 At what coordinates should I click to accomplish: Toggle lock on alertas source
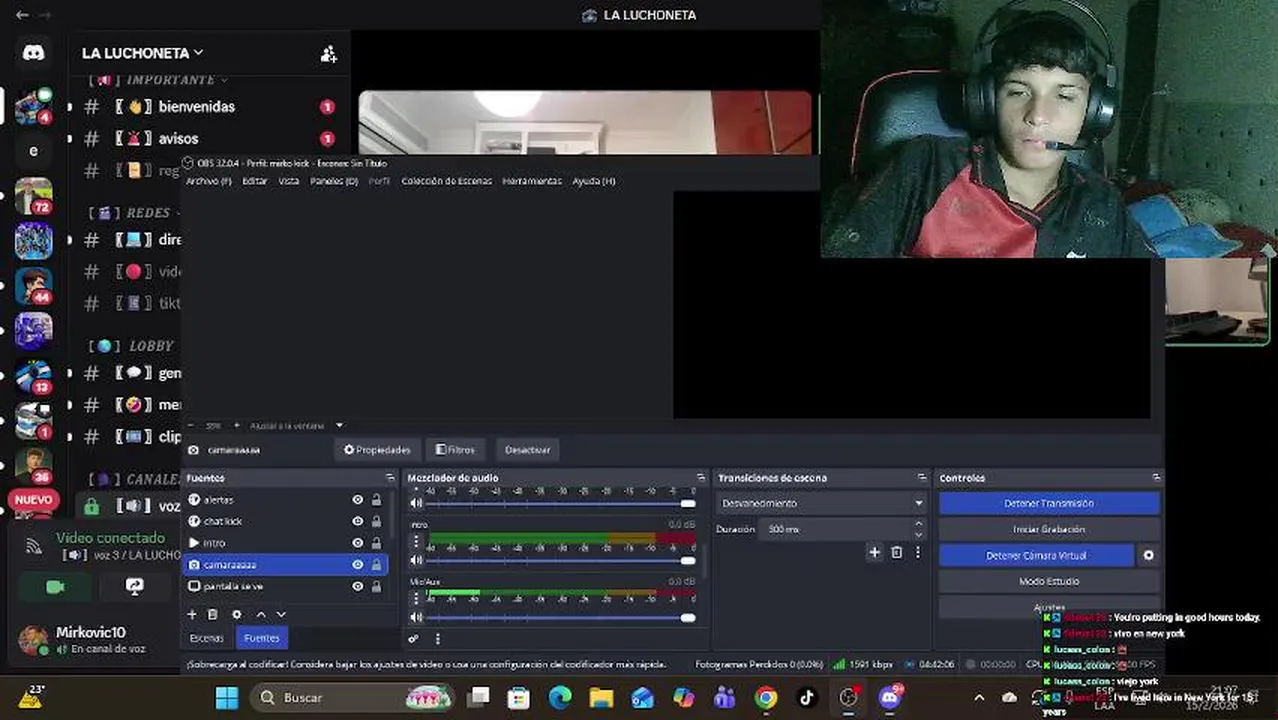(x=376, y=500)
